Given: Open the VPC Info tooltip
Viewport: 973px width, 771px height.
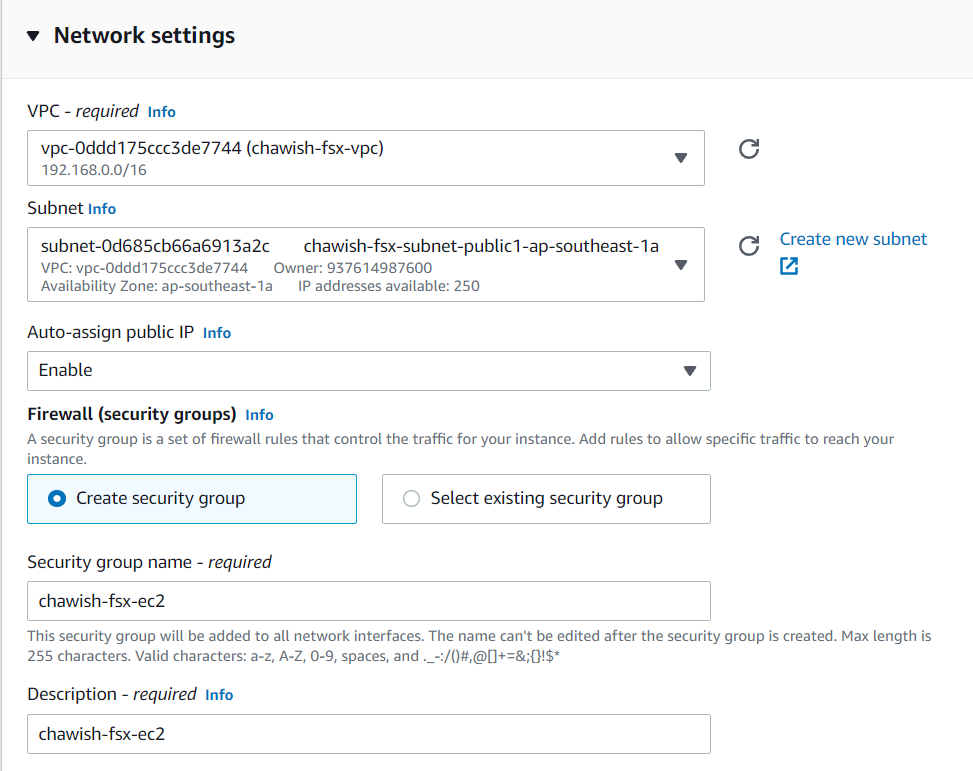Looking at the screenshot, I should 161,112.
